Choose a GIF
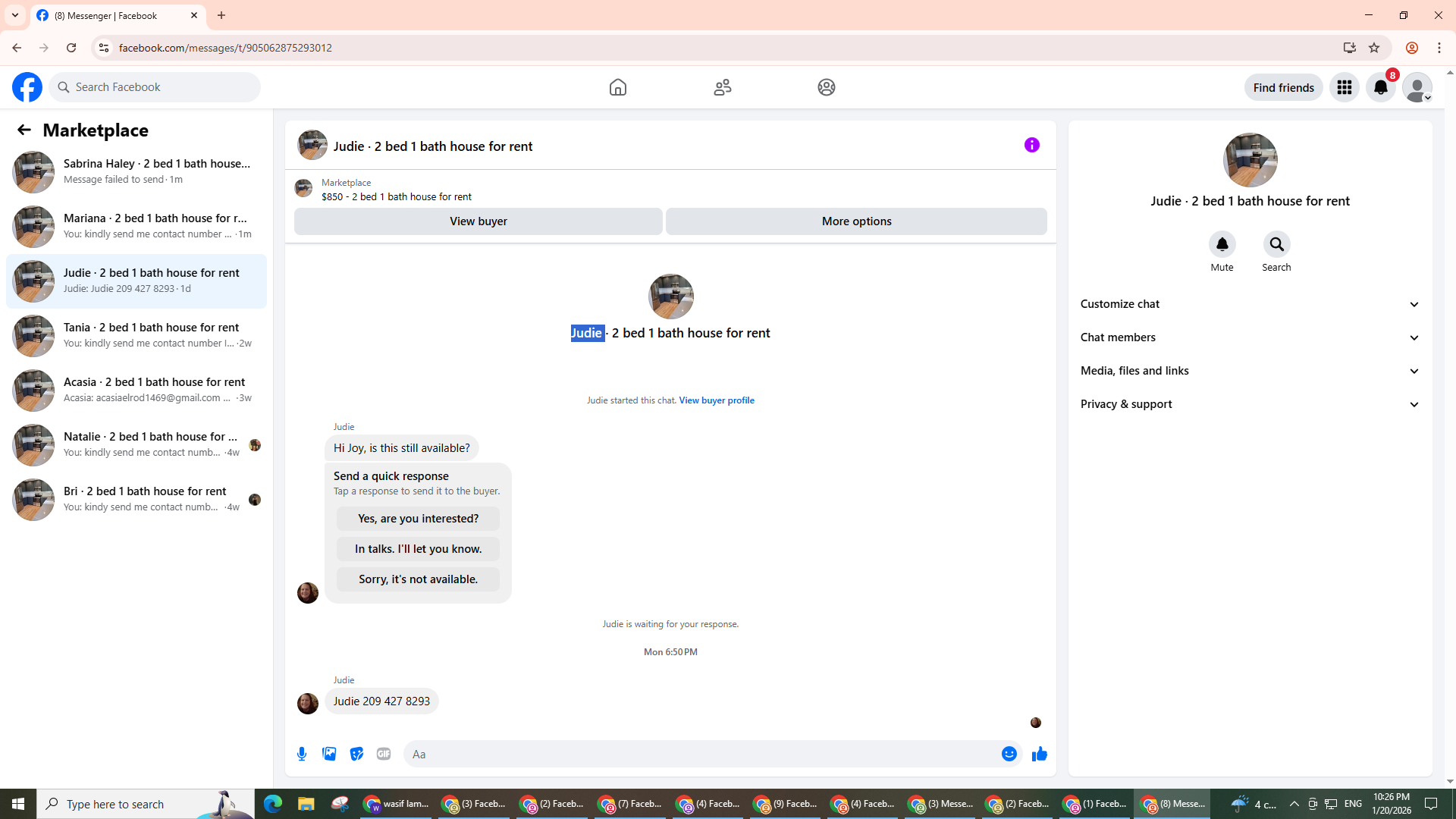Image resolution: width=1456 pixels, height=819 pixels. [384, 754]
